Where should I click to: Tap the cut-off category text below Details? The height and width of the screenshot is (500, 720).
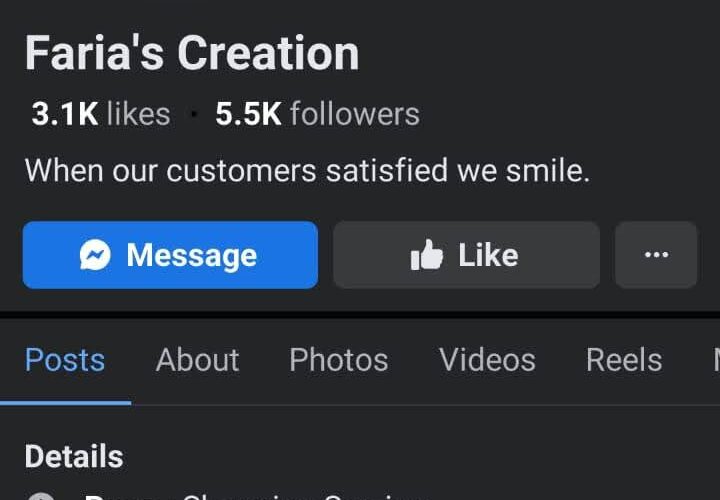tap(253, 496)
